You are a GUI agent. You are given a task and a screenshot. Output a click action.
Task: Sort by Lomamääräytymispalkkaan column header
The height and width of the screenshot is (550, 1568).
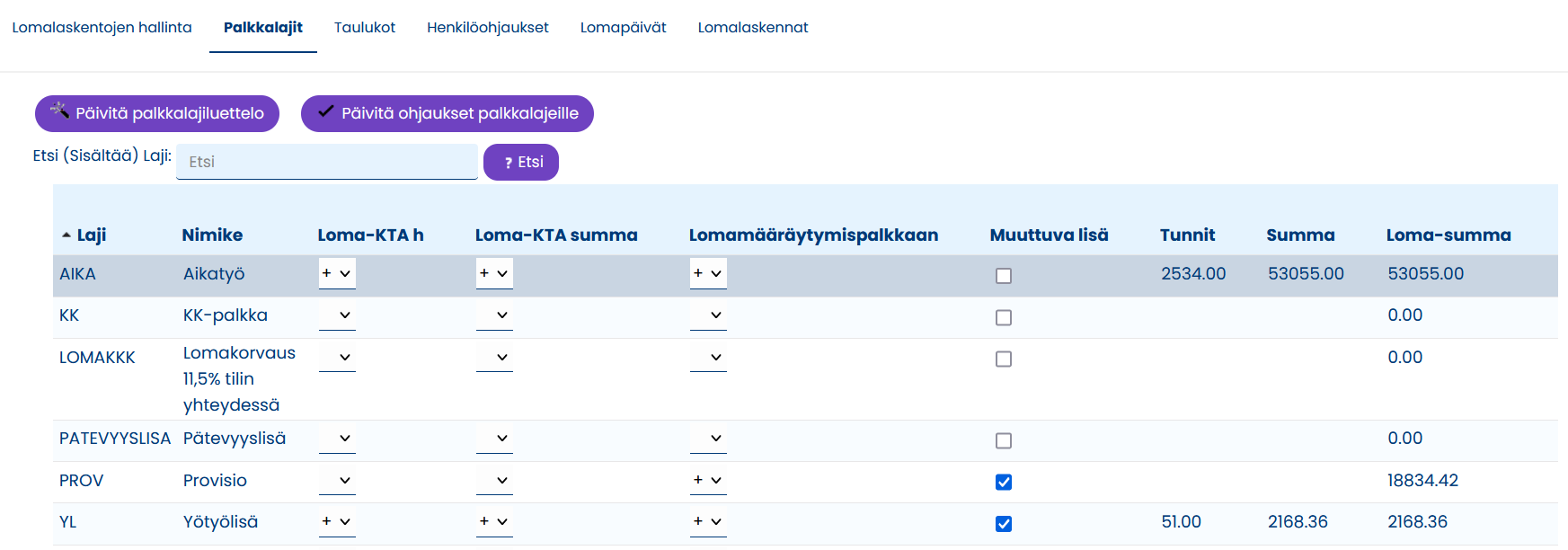coord(813,235)
